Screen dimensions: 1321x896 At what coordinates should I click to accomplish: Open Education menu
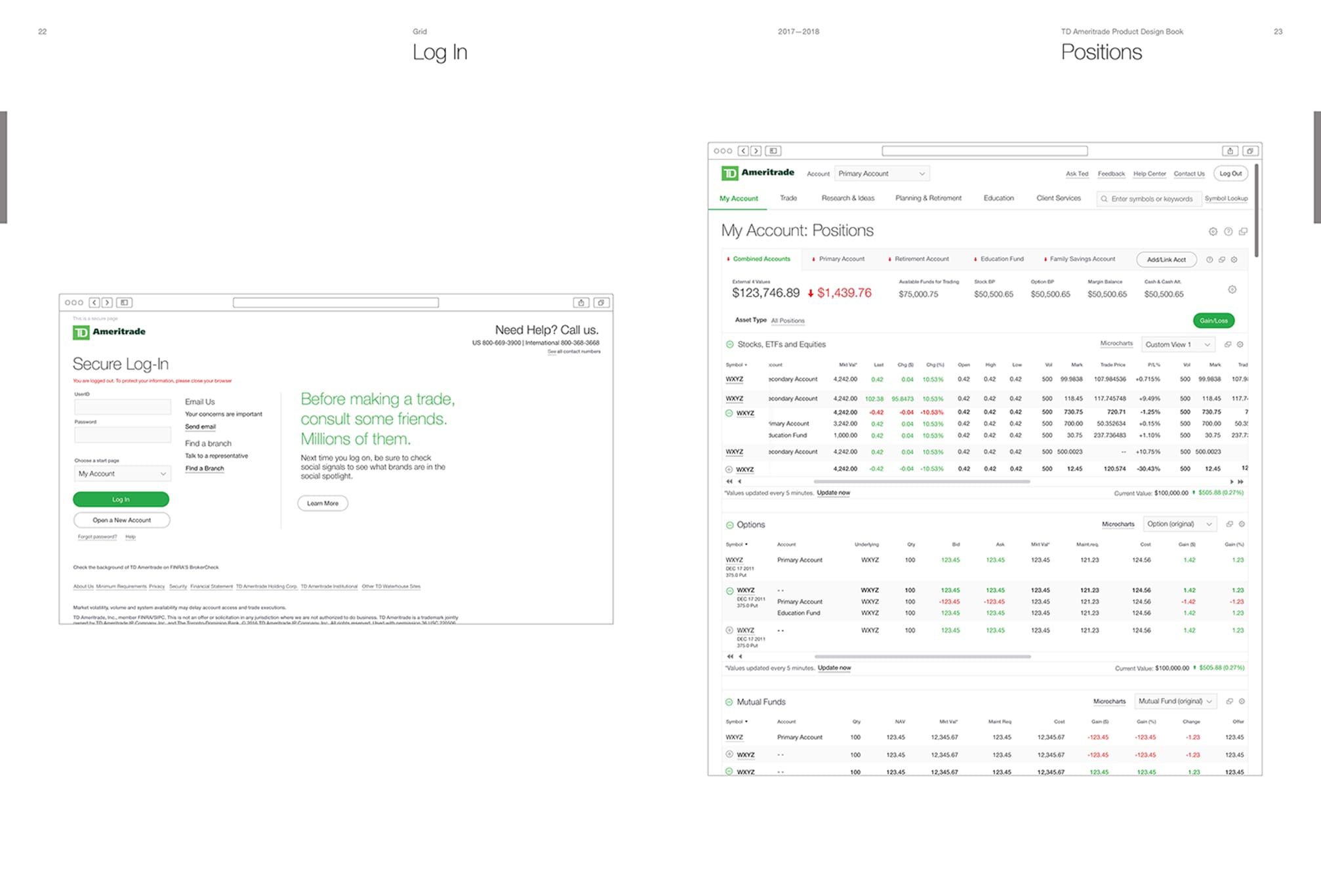pos(998,198)
